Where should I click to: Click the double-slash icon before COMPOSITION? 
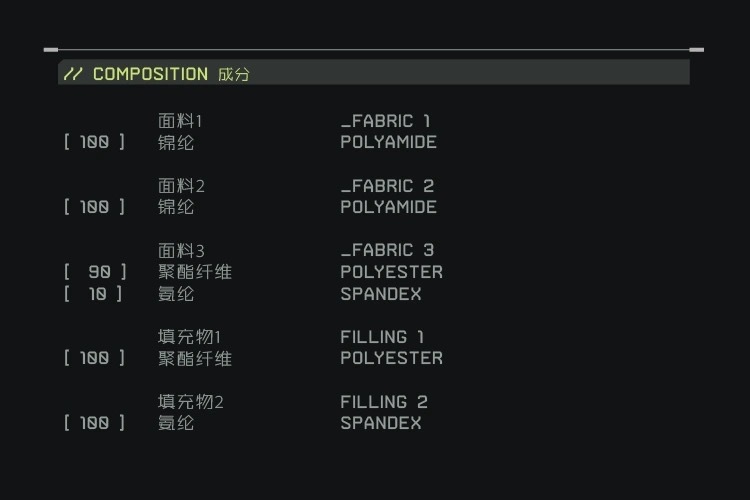click(73, 74)
